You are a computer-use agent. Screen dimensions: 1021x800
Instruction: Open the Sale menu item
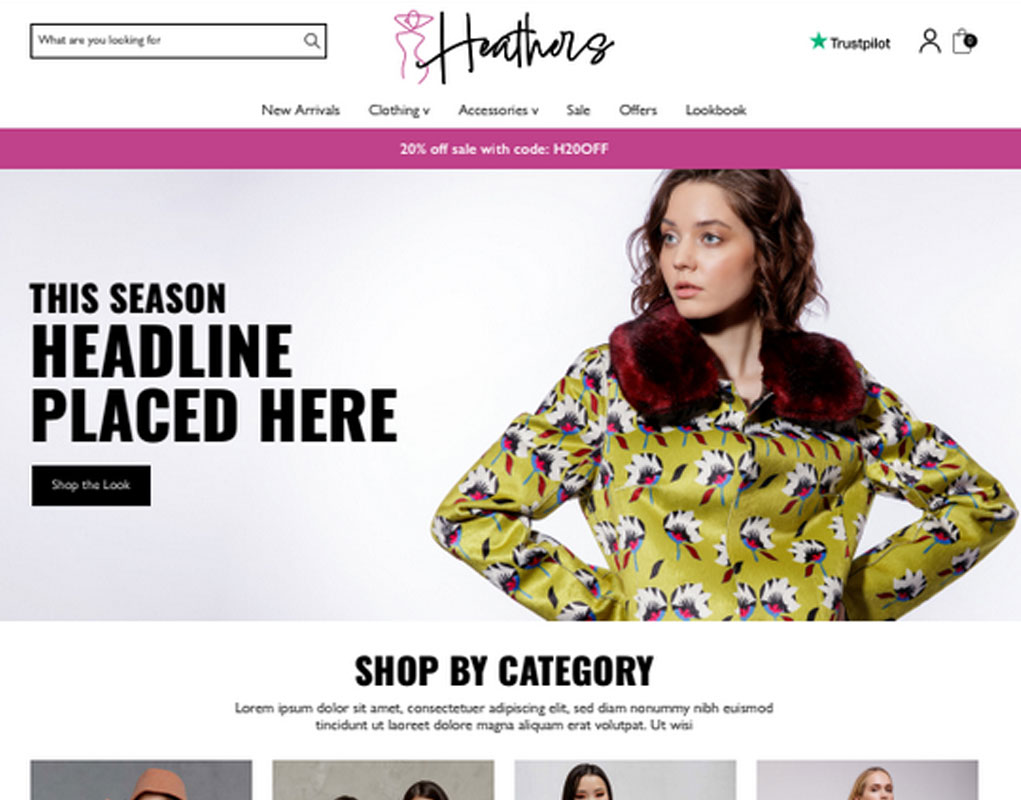coord(578,110)
